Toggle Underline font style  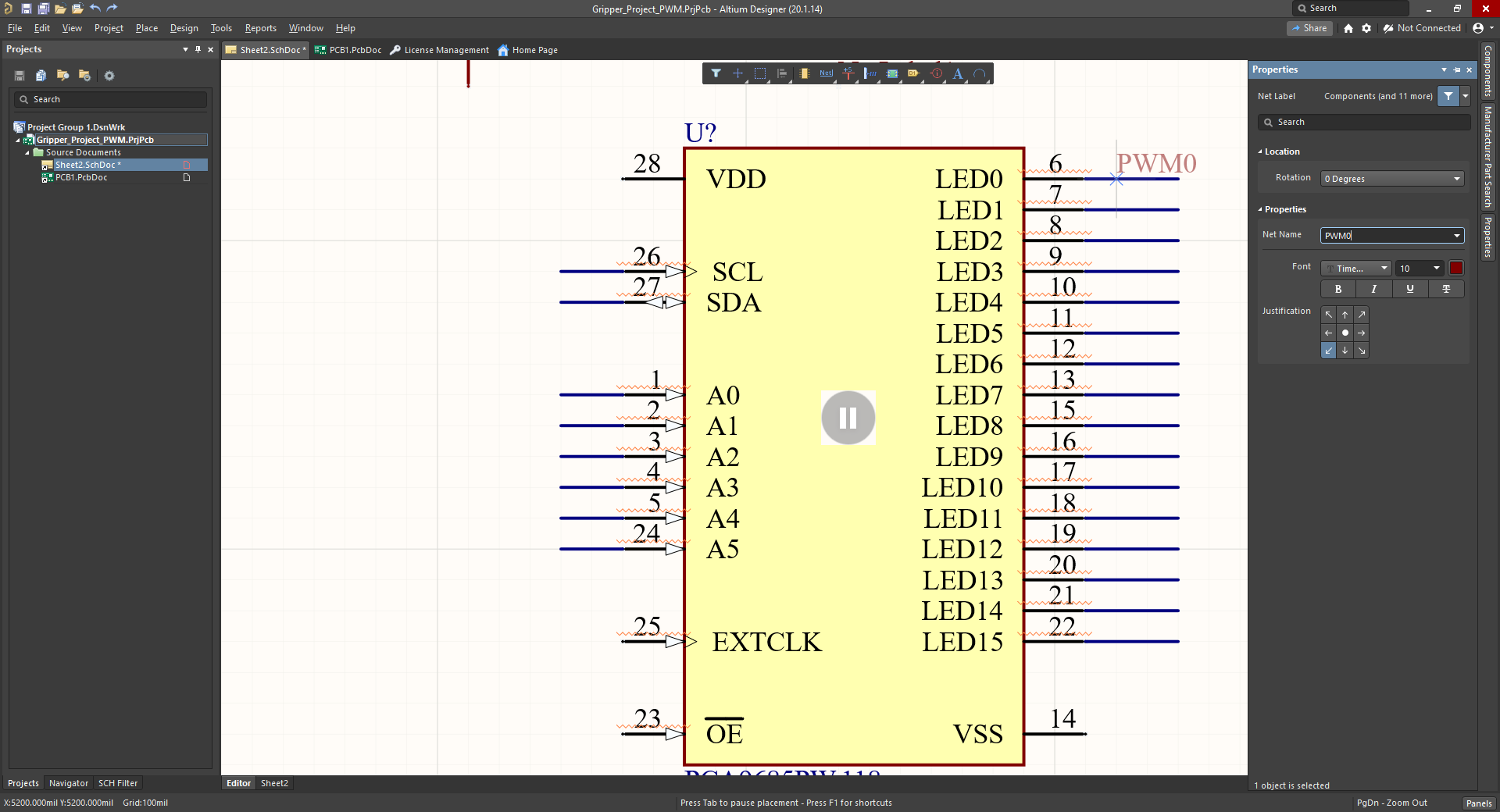coord(1410,289)
